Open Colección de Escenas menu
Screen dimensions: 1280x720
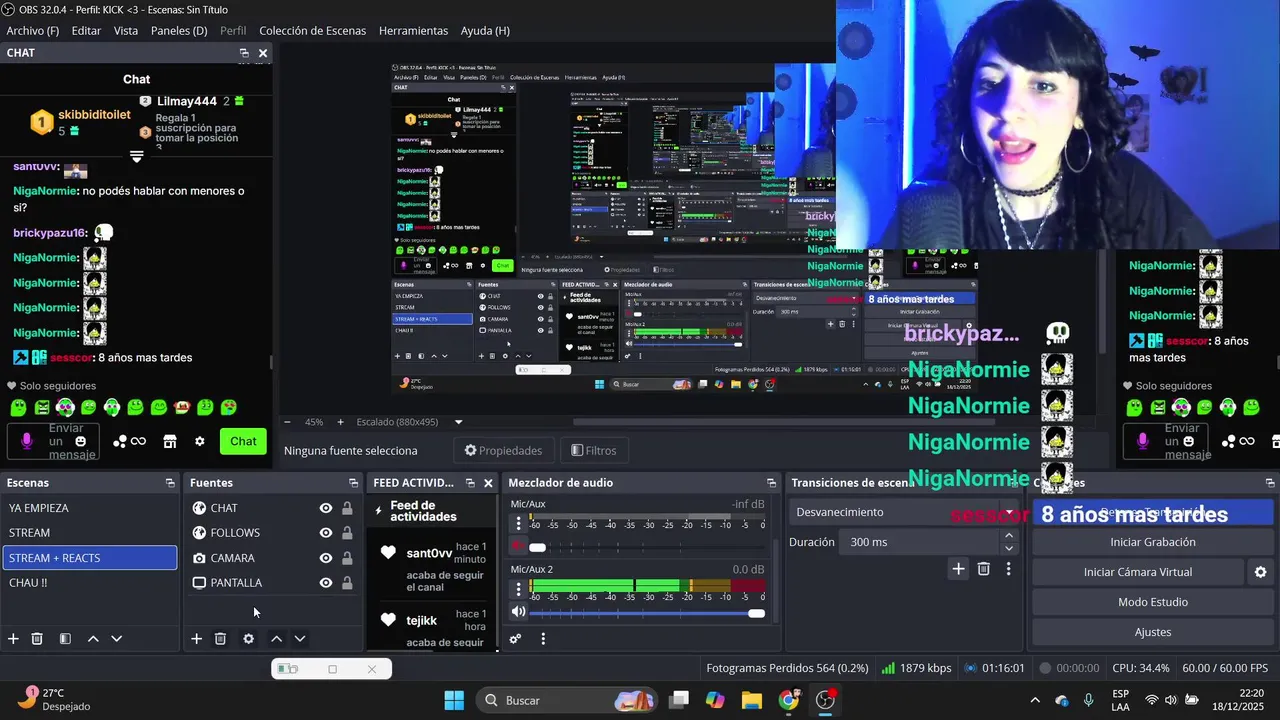312,31
